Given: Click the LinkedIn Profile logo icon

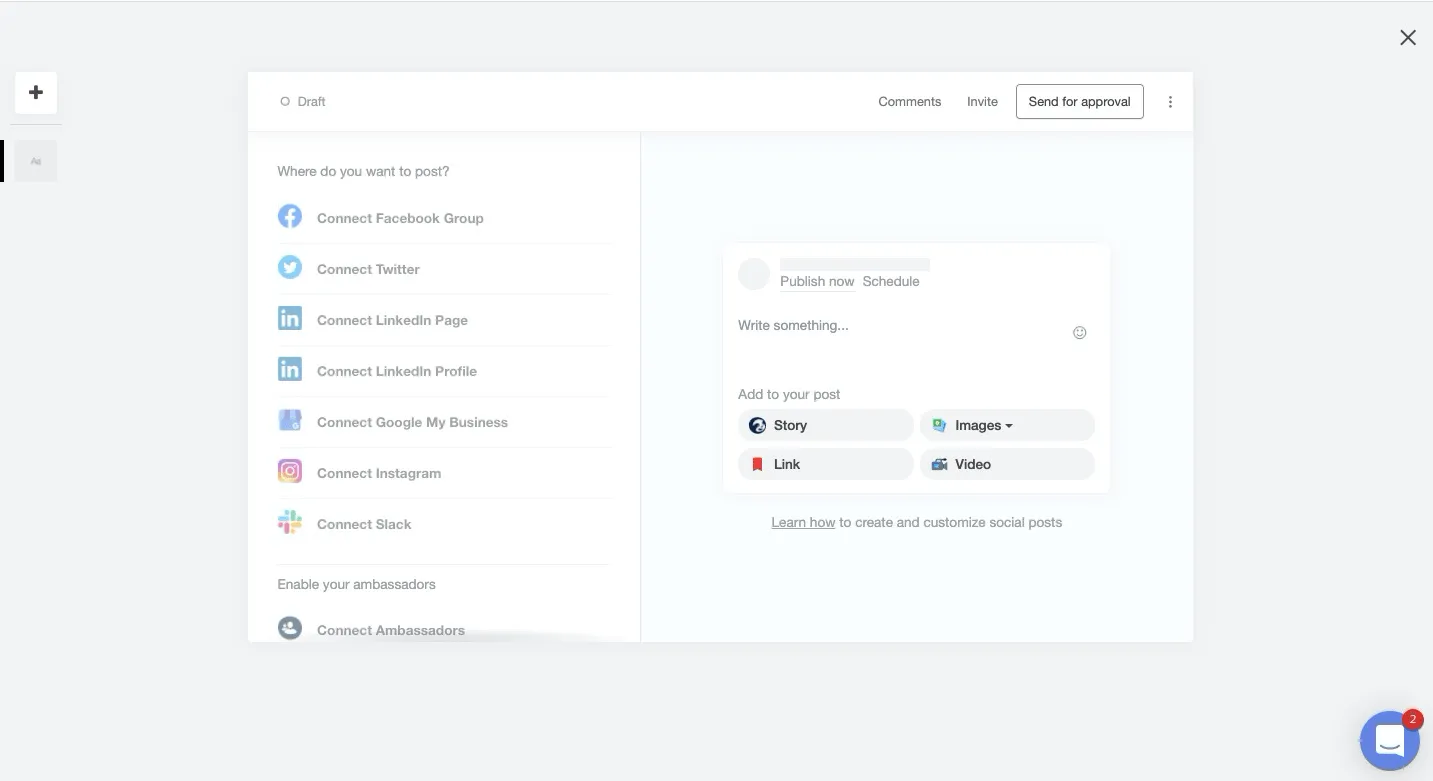Looking at the screenshot, I should [290, 369].
